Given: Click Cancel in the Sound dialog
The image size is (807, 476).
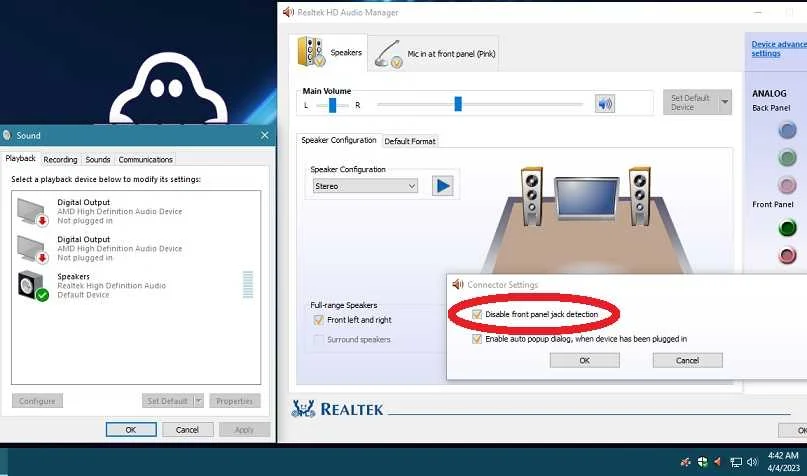Looking at the screenshot, I should [187, 430].
